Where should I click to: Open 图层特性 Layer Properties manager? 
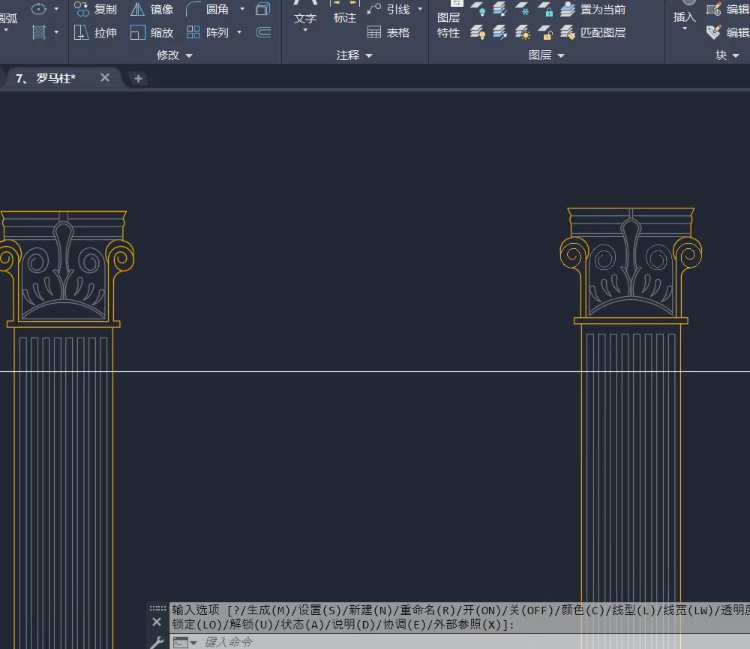(449, 21)
